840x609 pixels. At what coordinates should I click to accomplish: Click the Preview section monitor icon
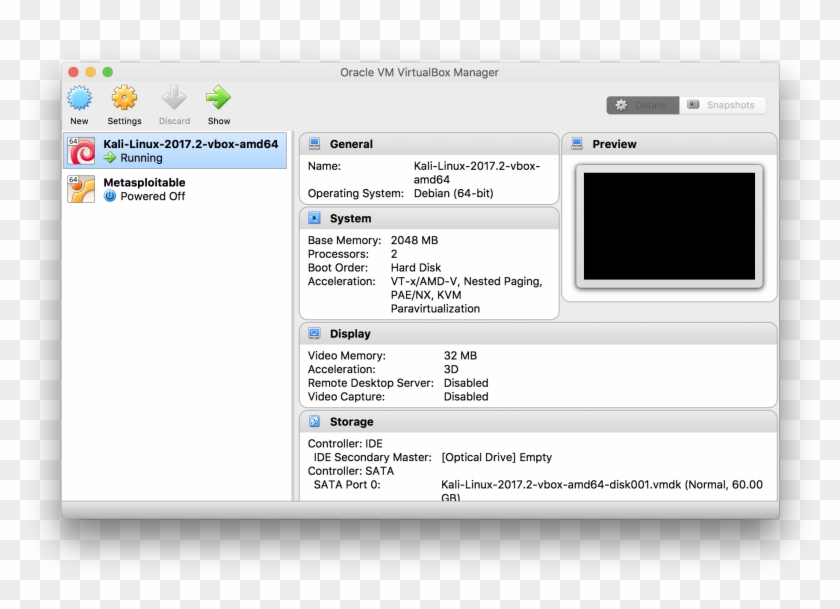577,144
